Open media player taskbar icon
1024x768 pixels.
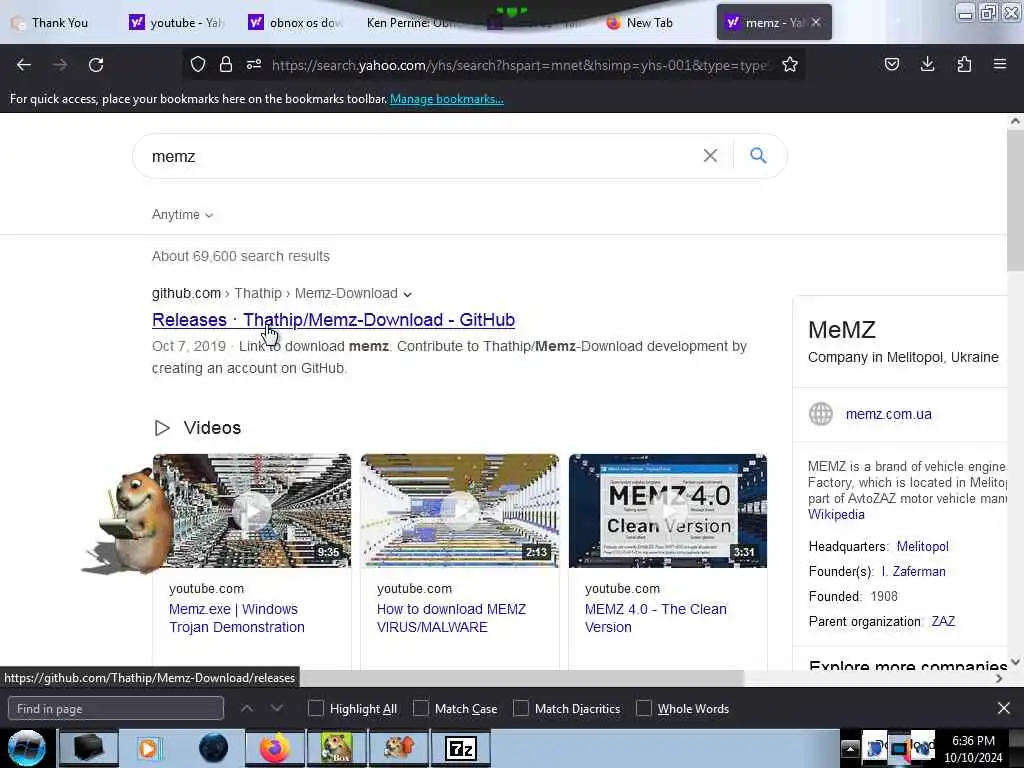tap(148, 748)
